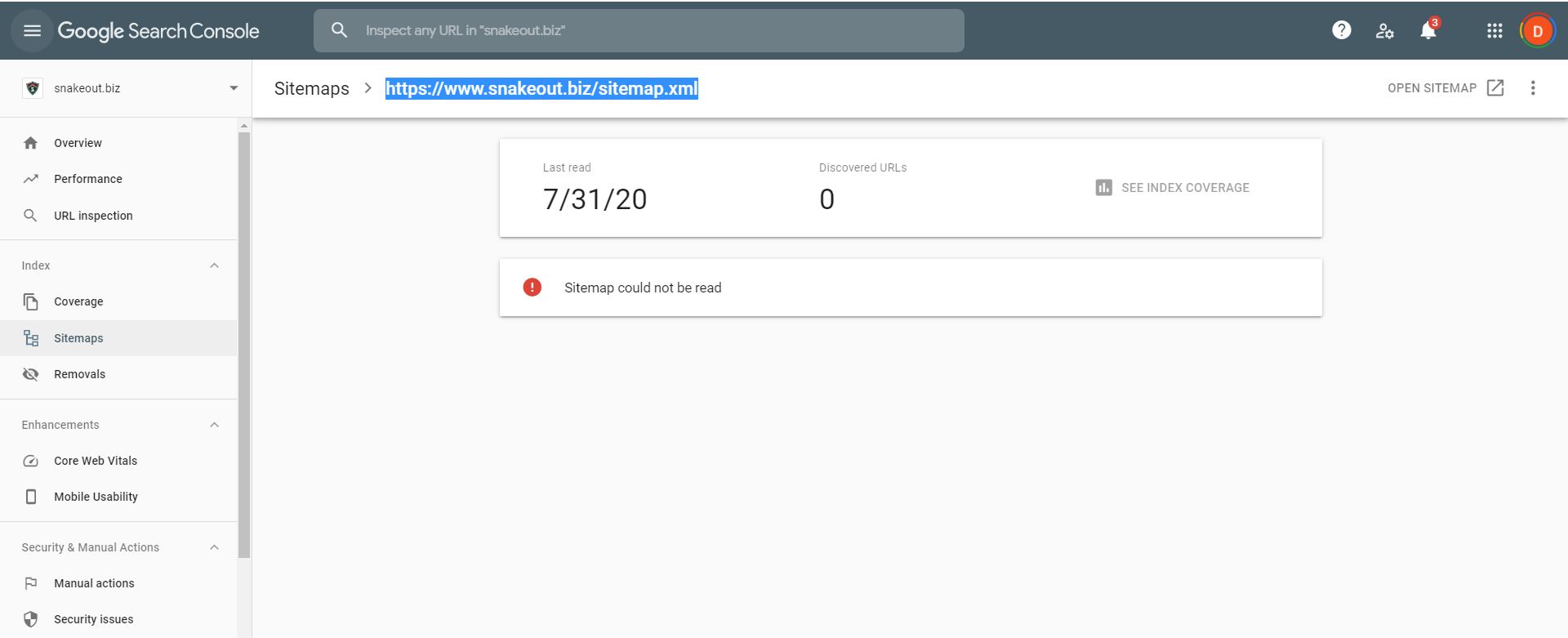Click the open-in-new-tab sitemap icon
The height and width of the screenshot is (638, 1568).
coord(1495,88)
